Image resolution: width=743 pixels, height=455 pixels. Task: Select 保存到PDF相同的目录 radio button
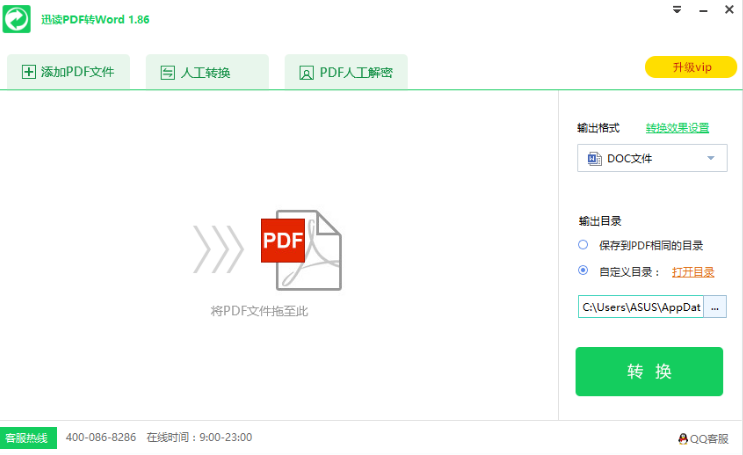(583, 245)
